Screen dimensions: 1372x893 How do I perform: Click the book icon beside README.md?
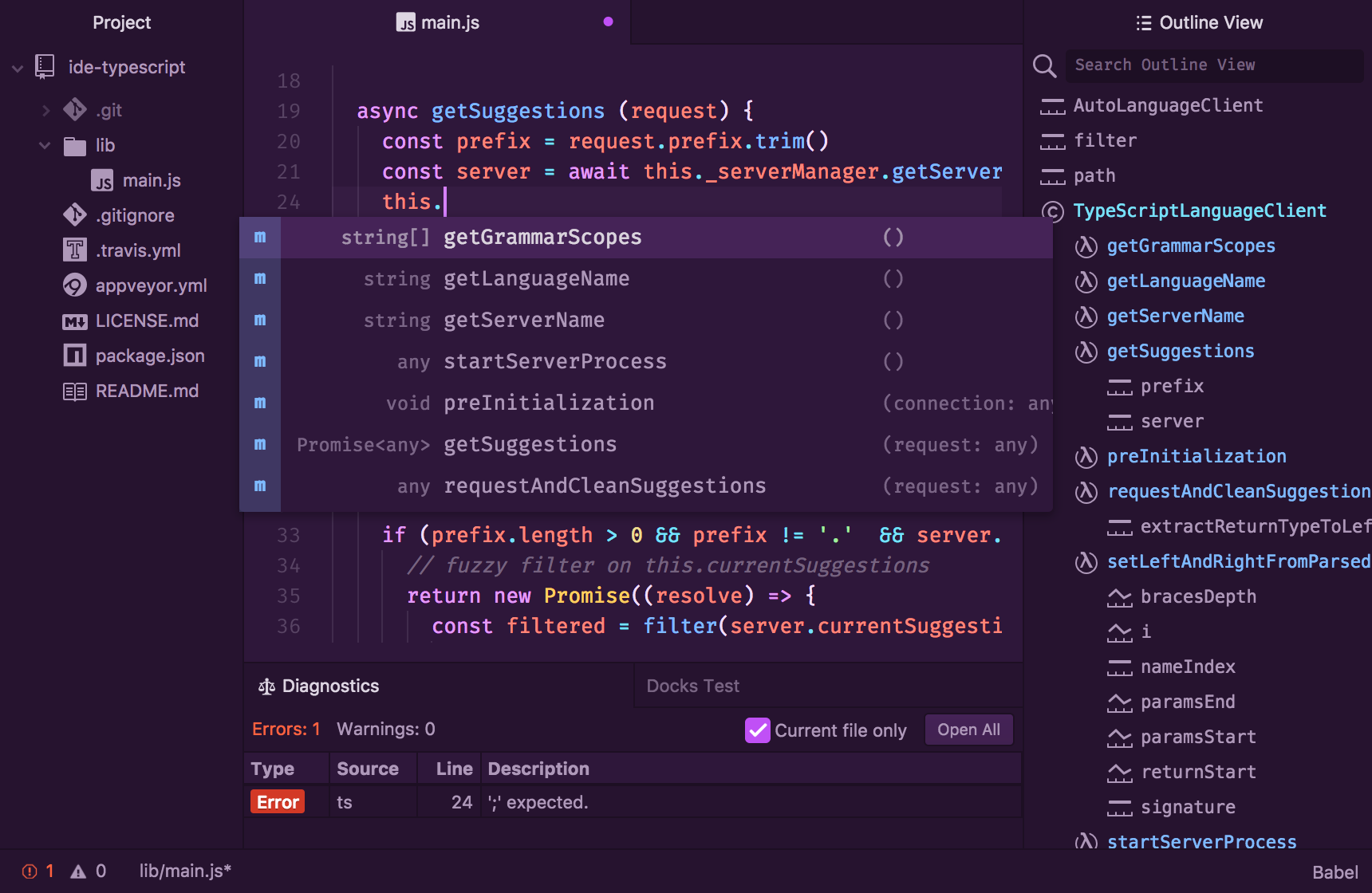coord(74,391)
